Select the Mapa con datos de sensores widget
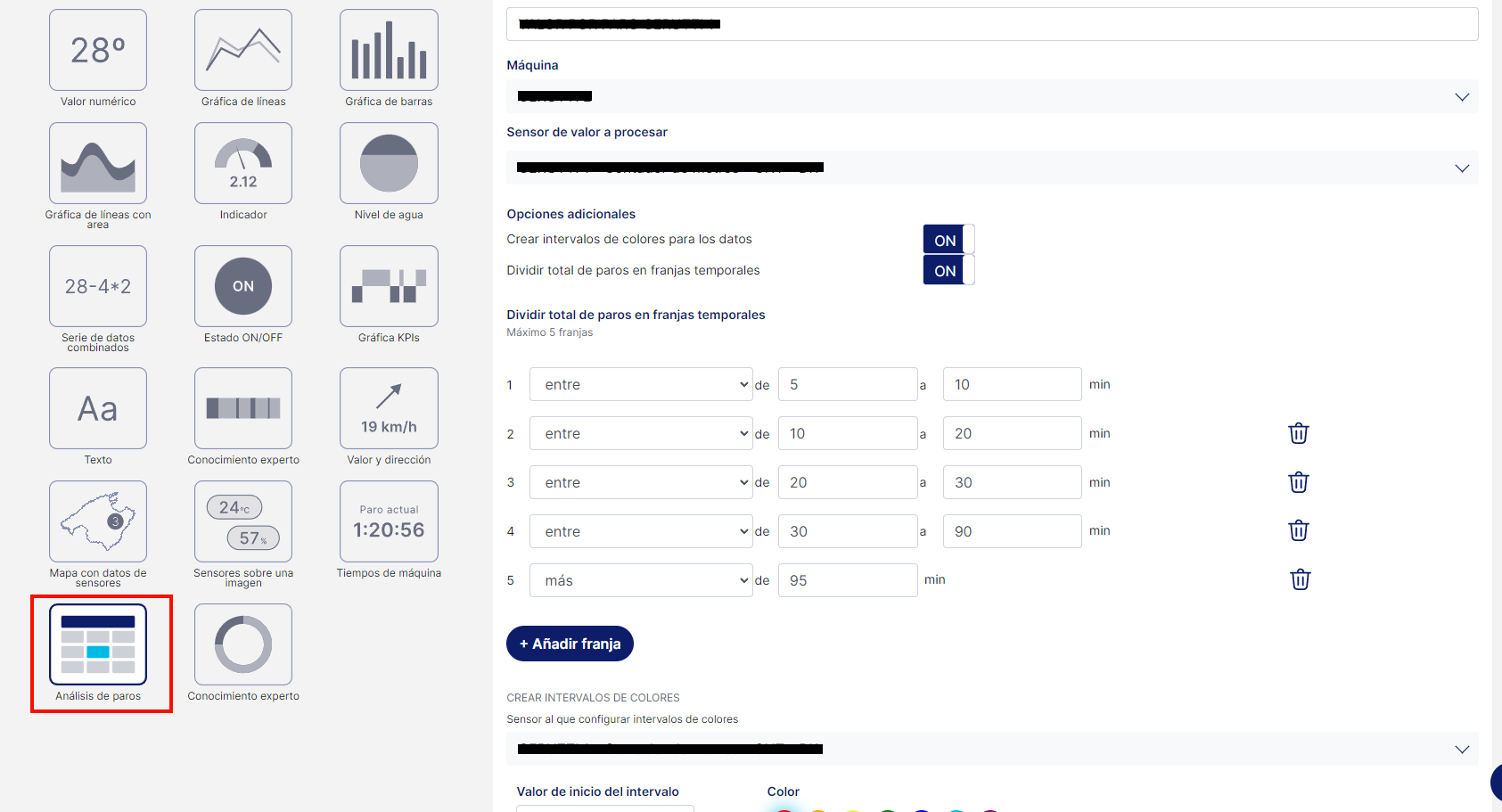1502x812 pixels. [x=98, y=521]
